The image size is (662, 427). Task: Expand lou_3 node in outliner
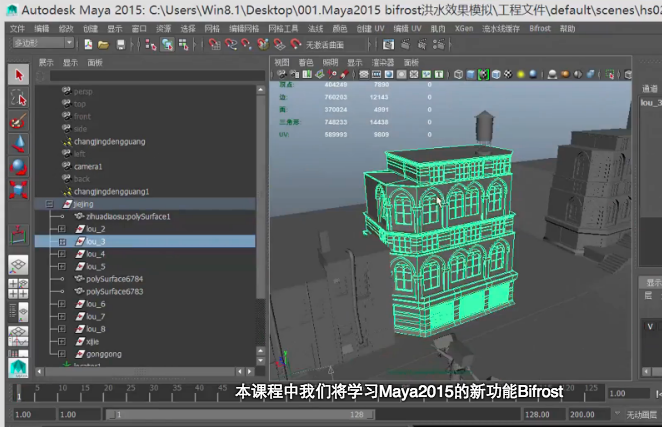[x=62, y=242]
